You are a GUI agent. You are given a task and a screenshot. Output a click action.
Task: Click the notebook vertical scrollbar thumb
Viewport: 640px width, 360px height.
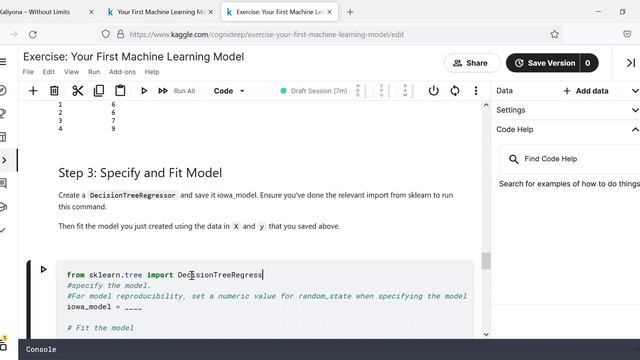486,261
